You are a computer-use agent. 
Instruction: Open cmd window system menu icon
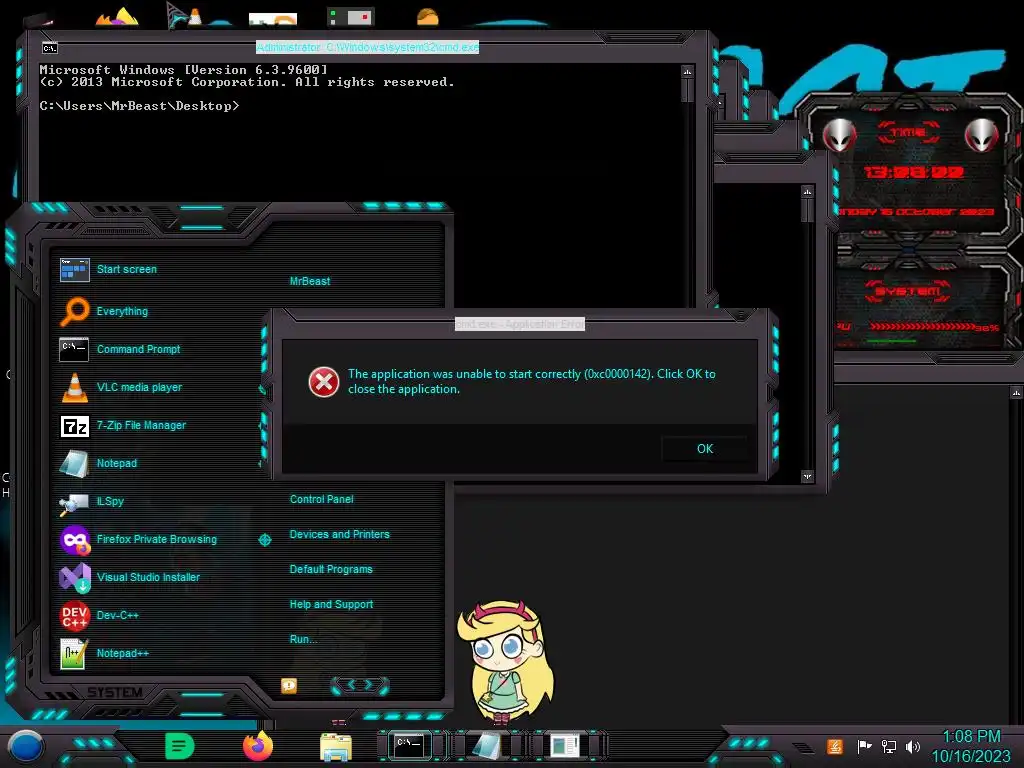point(50,48)
